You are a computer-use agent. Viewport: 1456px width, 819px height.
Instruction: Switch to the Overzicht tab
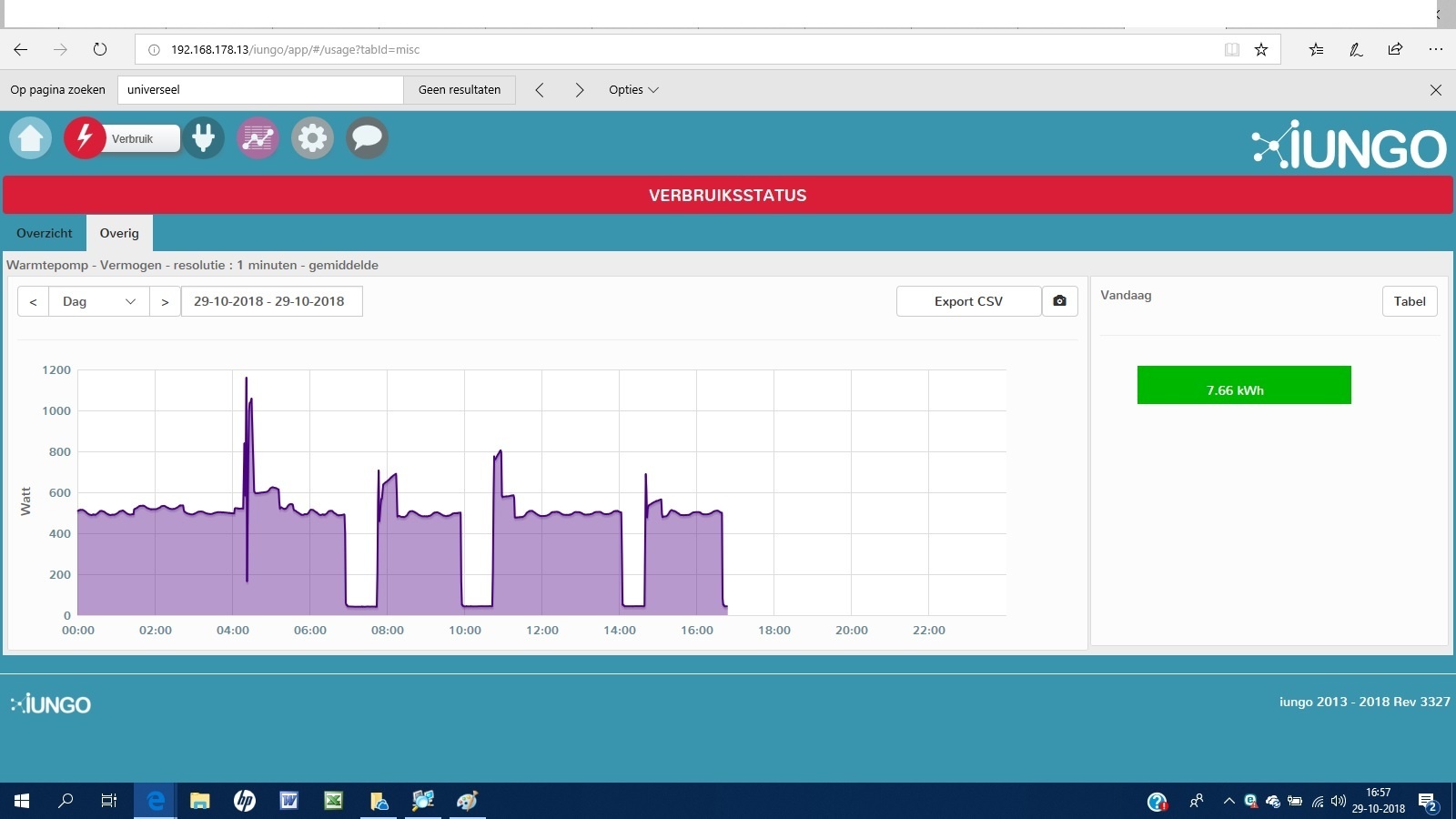point(45,233)
